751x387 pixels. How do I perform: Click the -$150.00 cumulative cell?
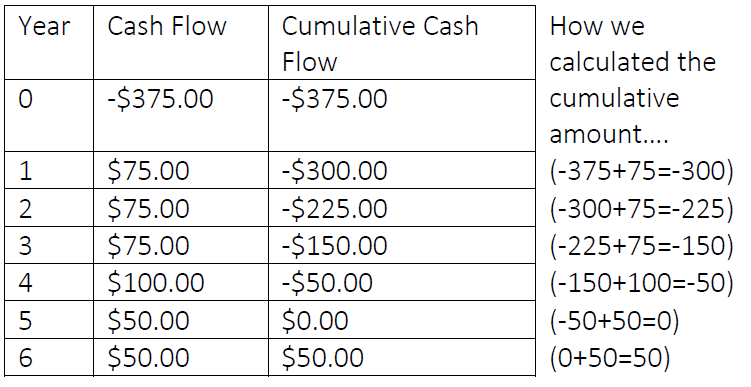(x=402, y=245)
